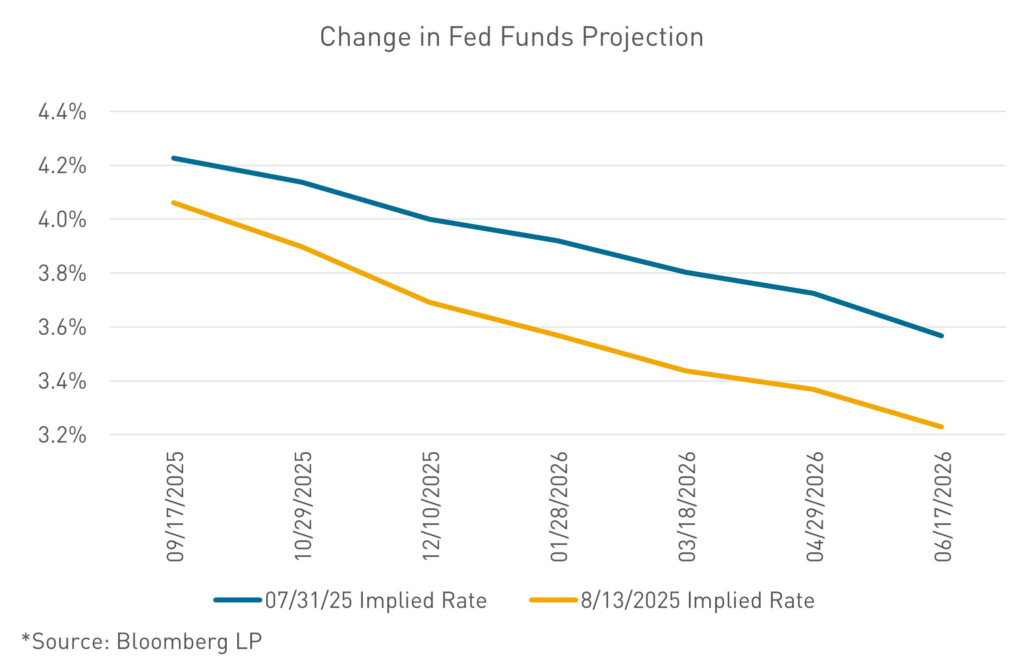Click the orange legend line swatch
1024x661 pixels.
click(548, 600)
